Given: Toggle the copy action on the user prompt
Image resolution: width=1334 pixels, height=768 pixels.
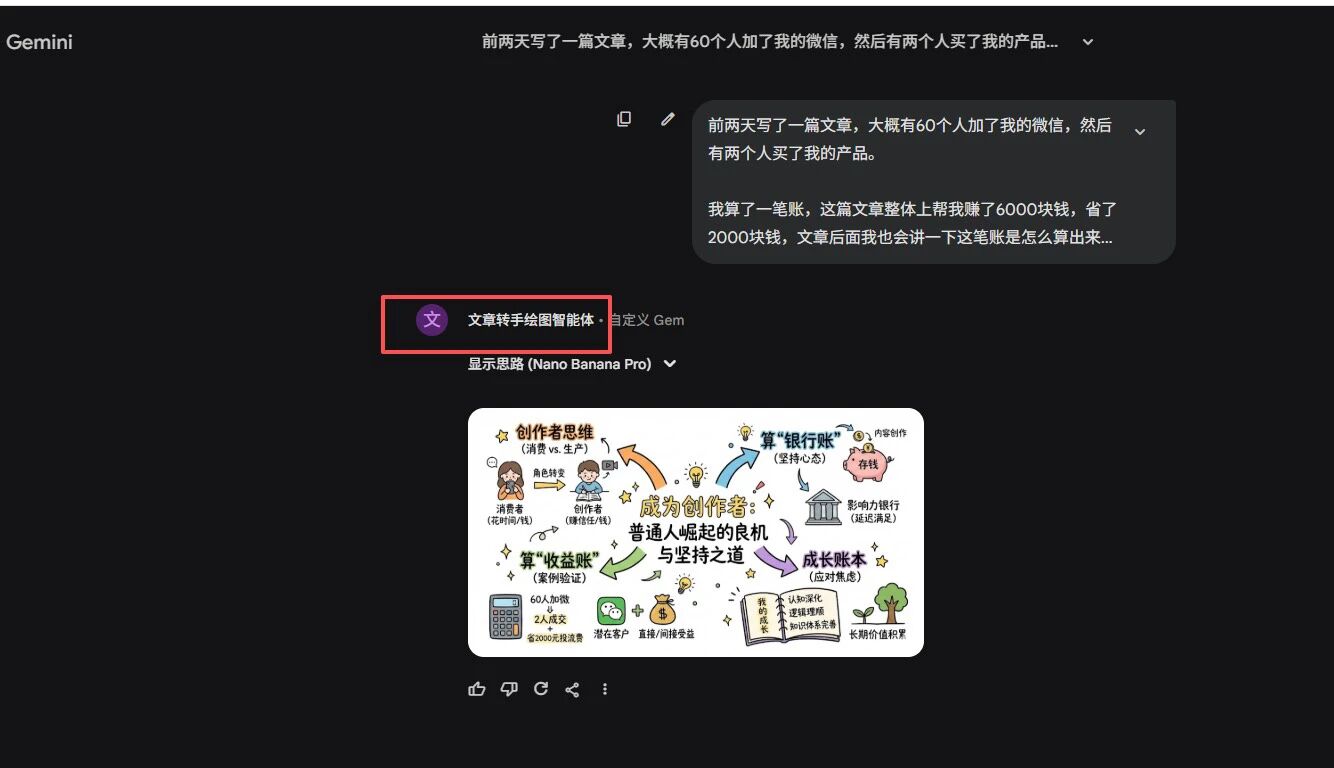Looking at the screenshot, I should tap(624, 119).
